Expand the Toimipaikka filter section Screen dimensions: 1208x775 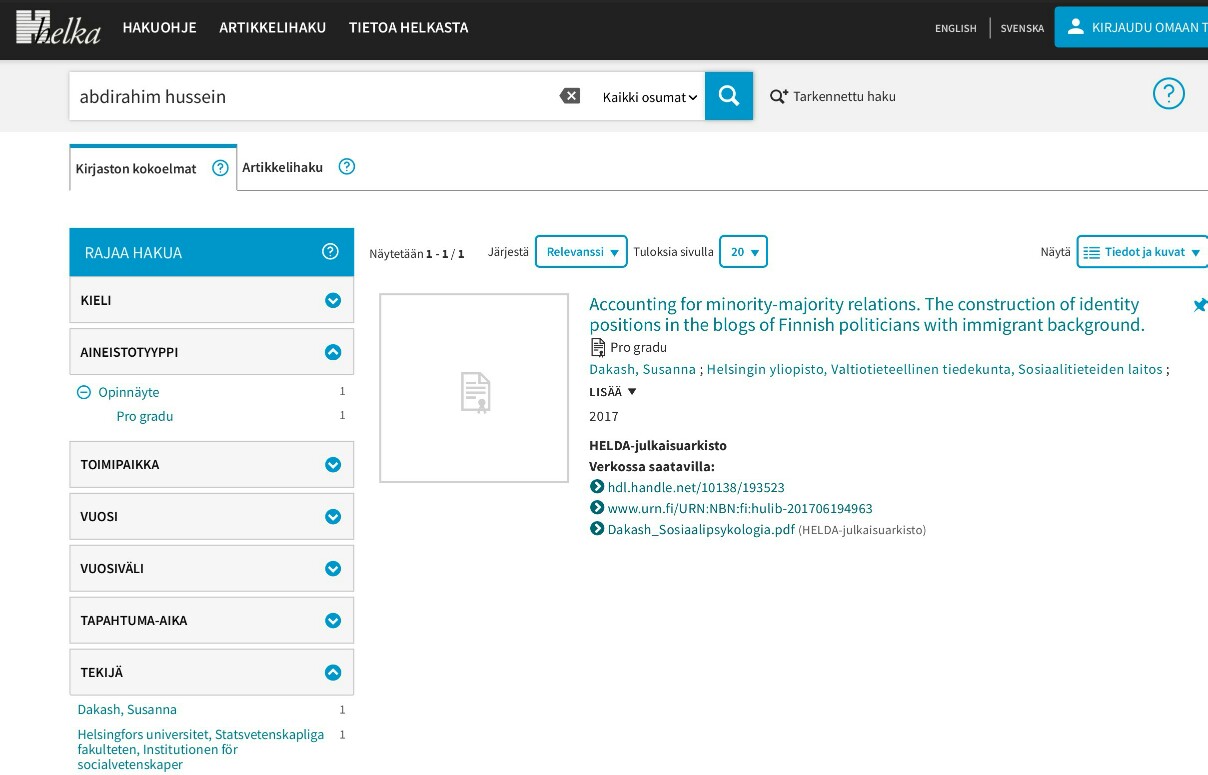point(211,464)
